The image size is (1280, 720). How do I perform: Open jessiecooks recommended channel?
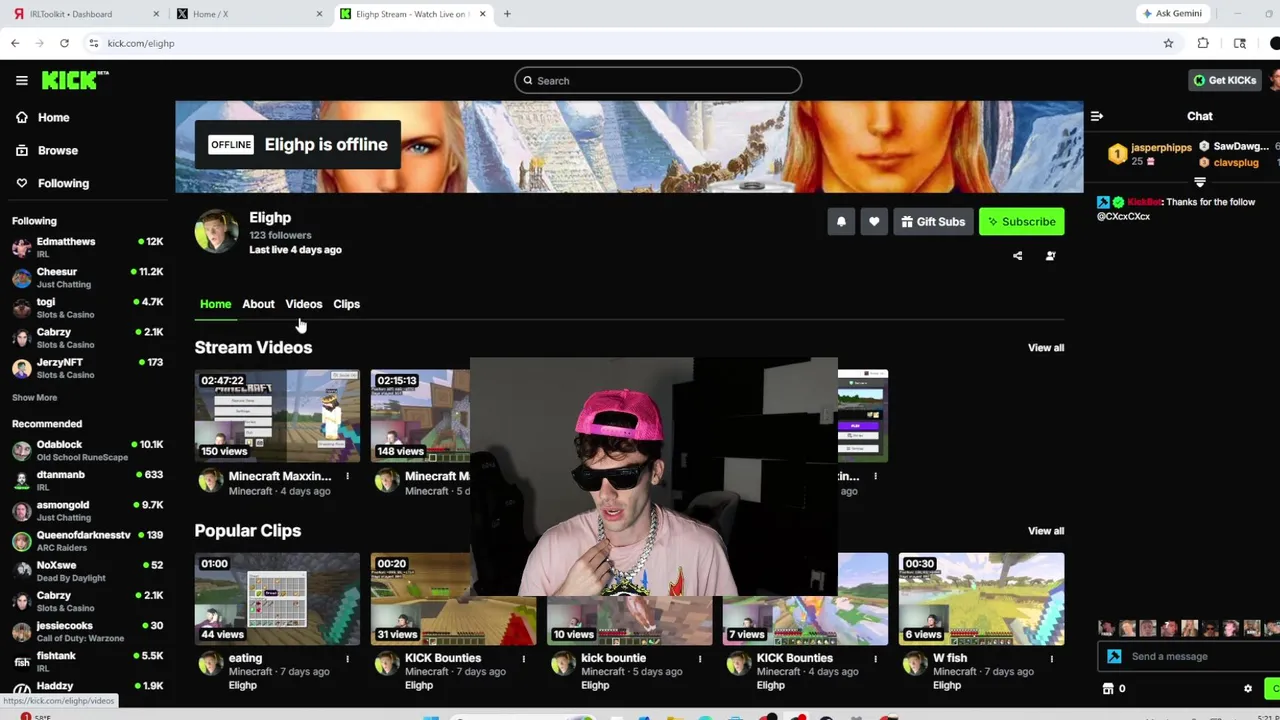[88, 632]
